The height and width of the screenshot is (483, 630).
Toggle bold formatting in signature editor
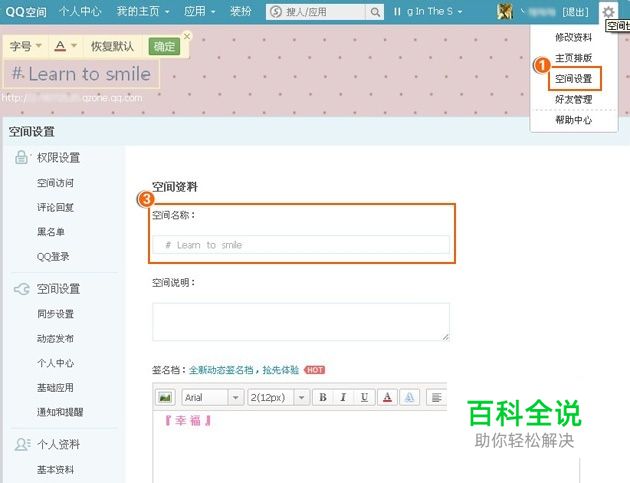click(323, 397)
